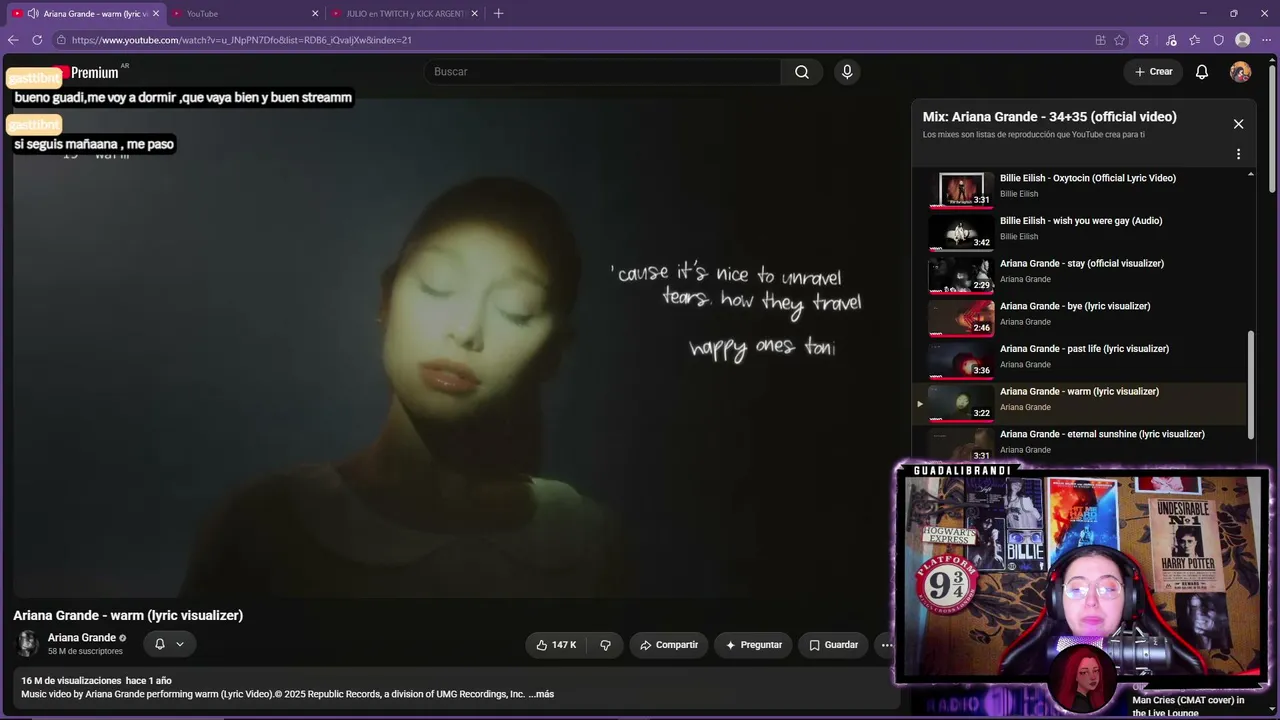This screenshot has height=720, width=1280.
Task: Click the 58 M de suscriptores text
Action: point(85,651)
